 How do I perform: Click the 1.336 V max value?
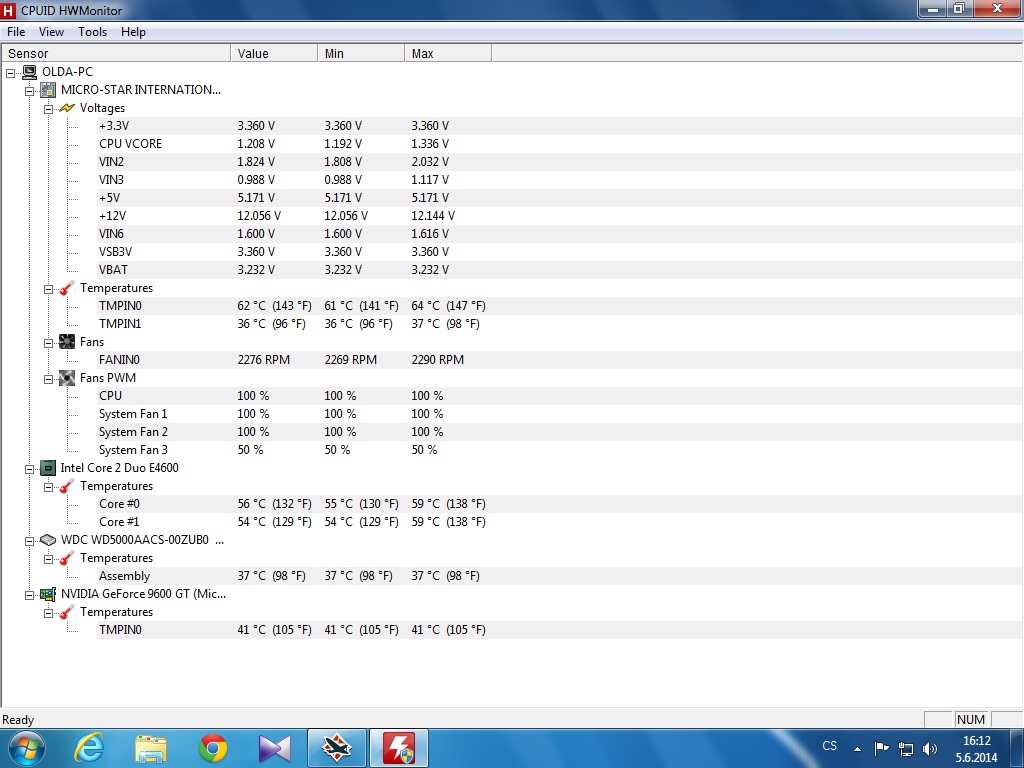coord(430,144)
